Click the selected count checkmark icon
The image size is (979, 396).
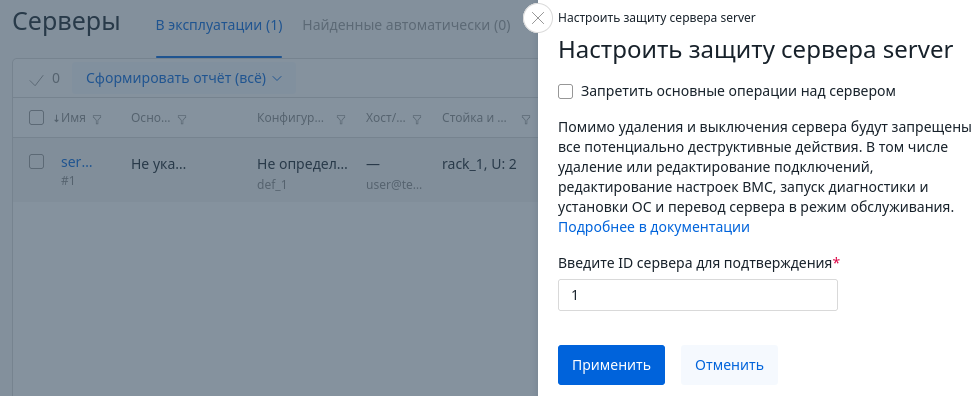[x=37, y=79]
